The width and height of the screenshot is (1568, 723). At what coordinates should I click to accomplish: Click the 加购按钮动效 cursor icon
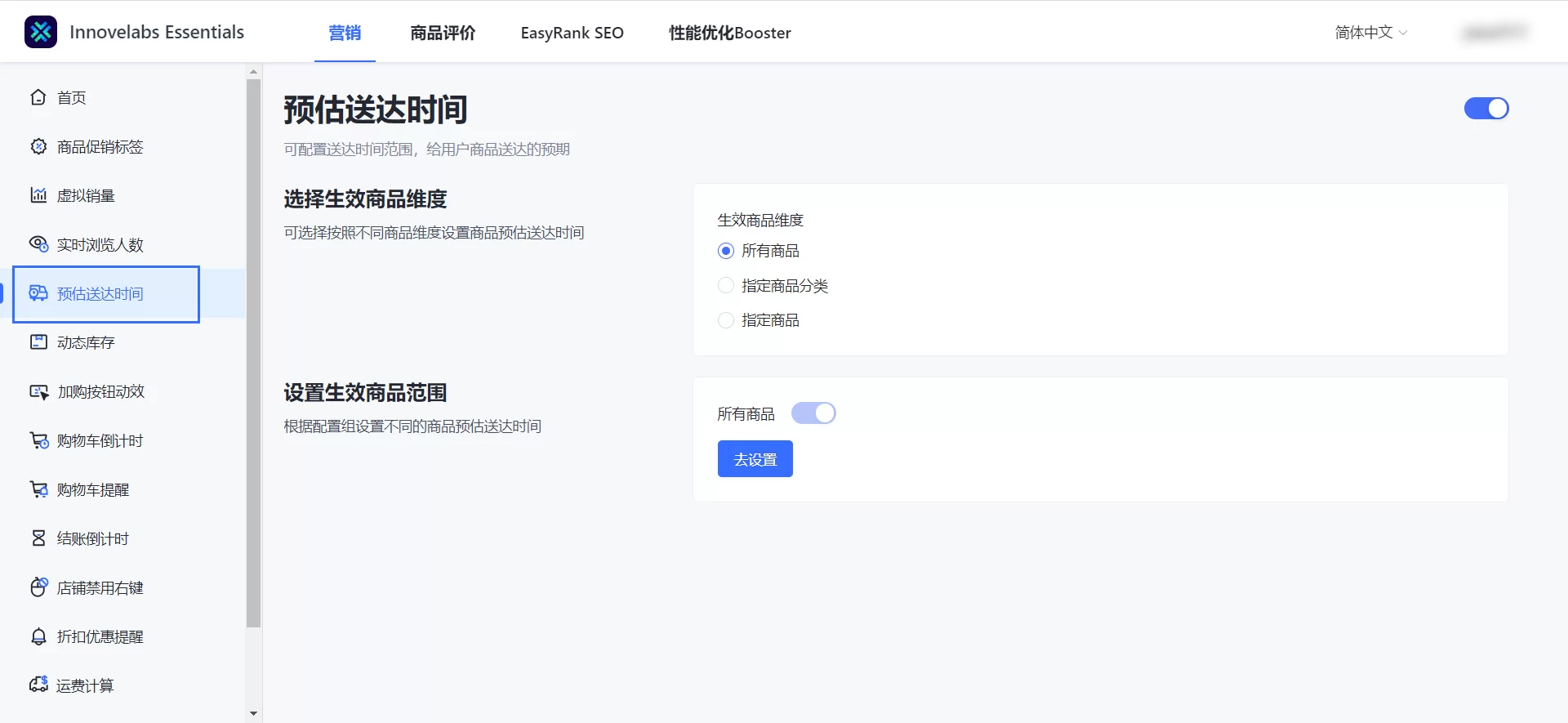[38, 391]
